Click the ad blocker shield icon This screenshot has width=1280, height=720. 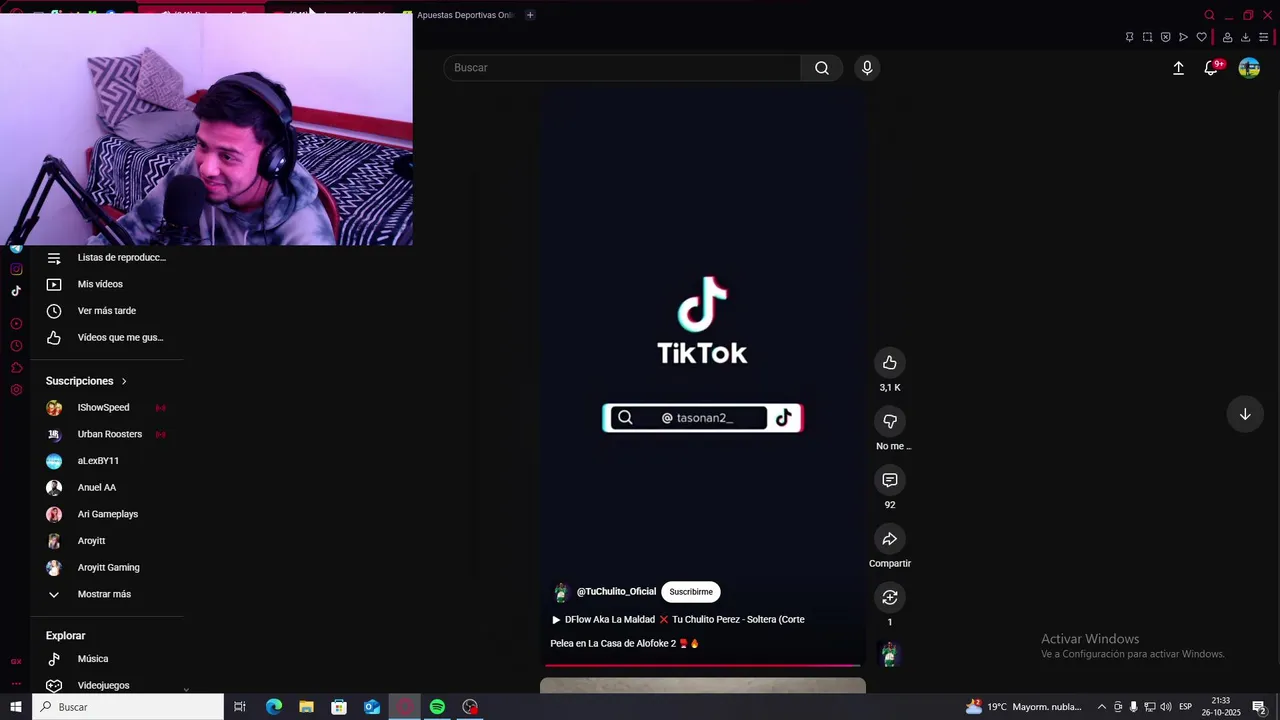coord(1165,37)
